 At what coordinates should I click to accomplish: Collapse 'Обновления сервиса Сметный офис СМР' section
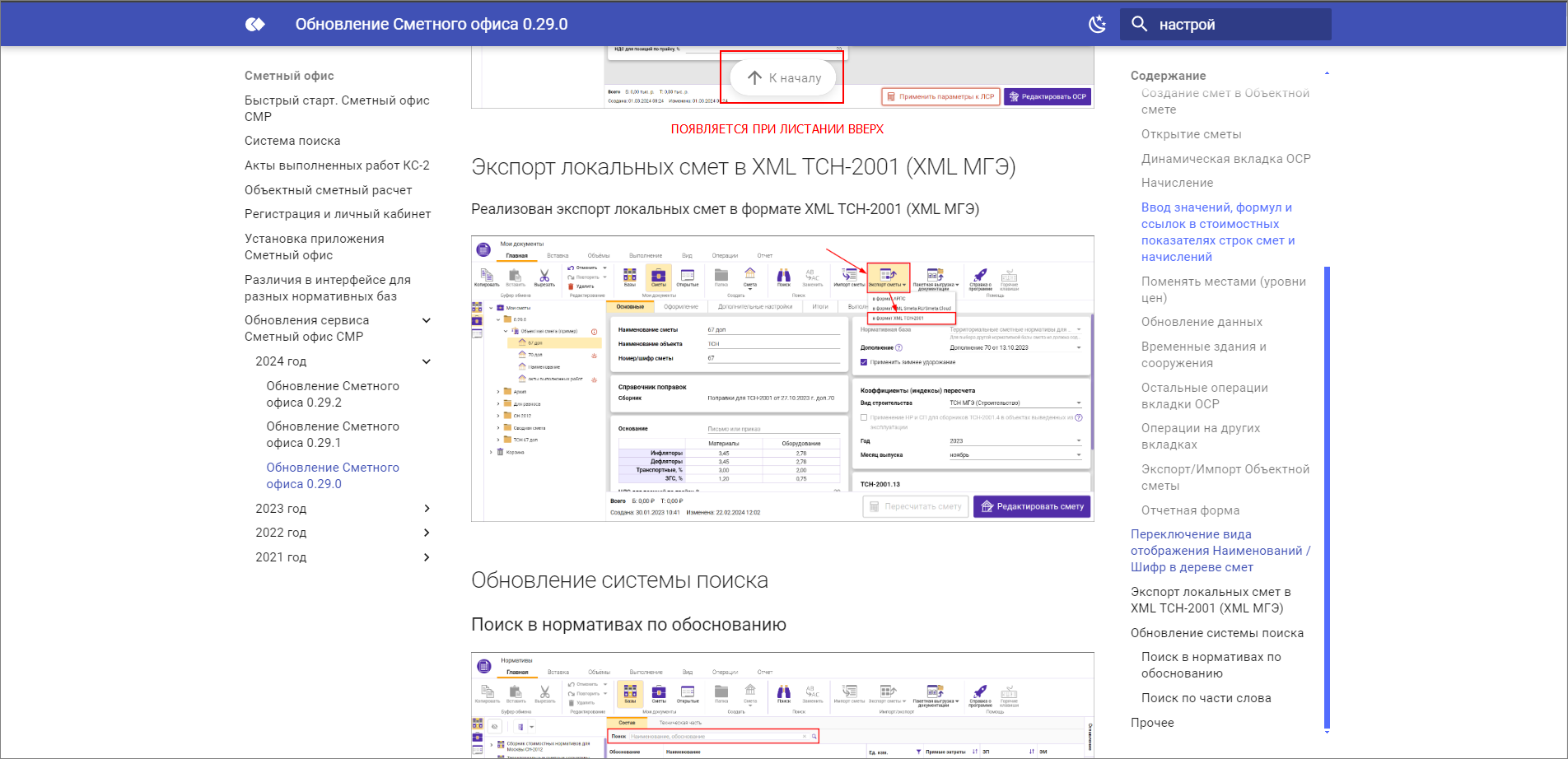point(427,320)
